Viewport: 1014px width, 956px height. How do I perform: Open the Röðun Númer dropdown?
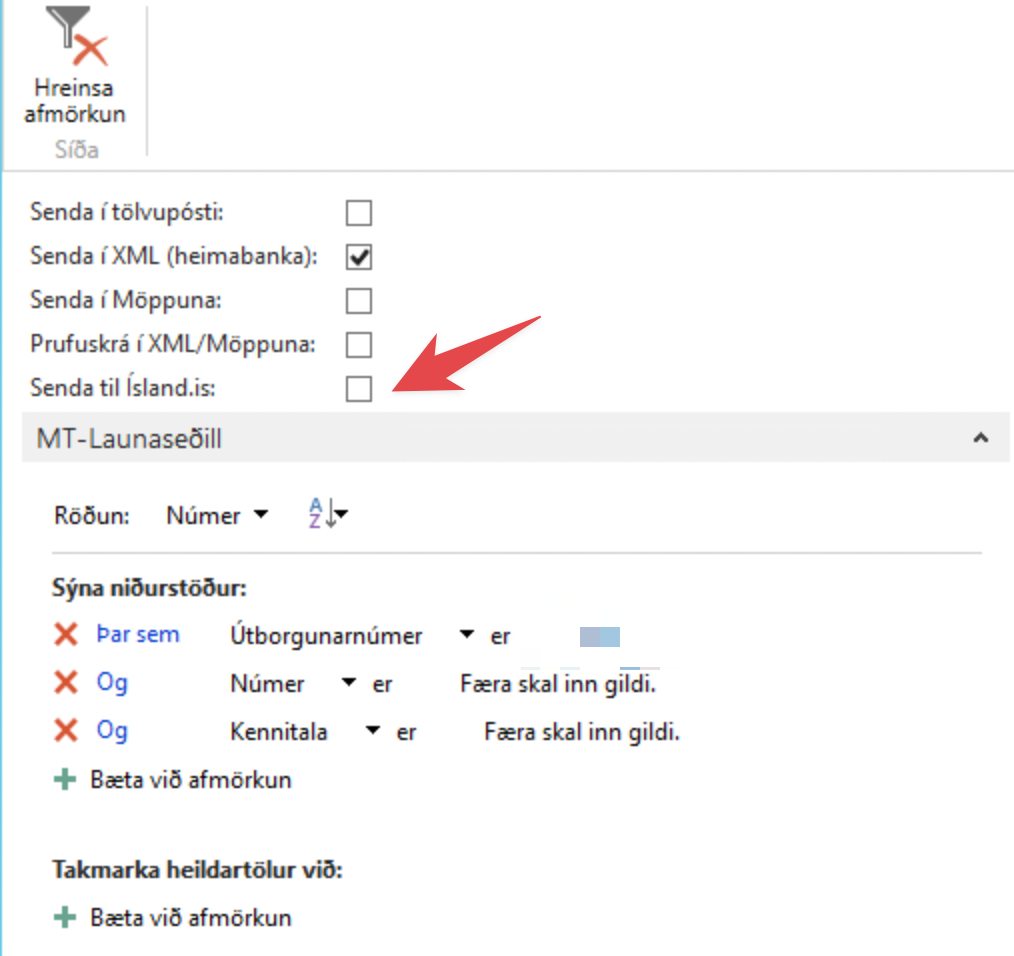pyautogui.click(x=217, y=516)
